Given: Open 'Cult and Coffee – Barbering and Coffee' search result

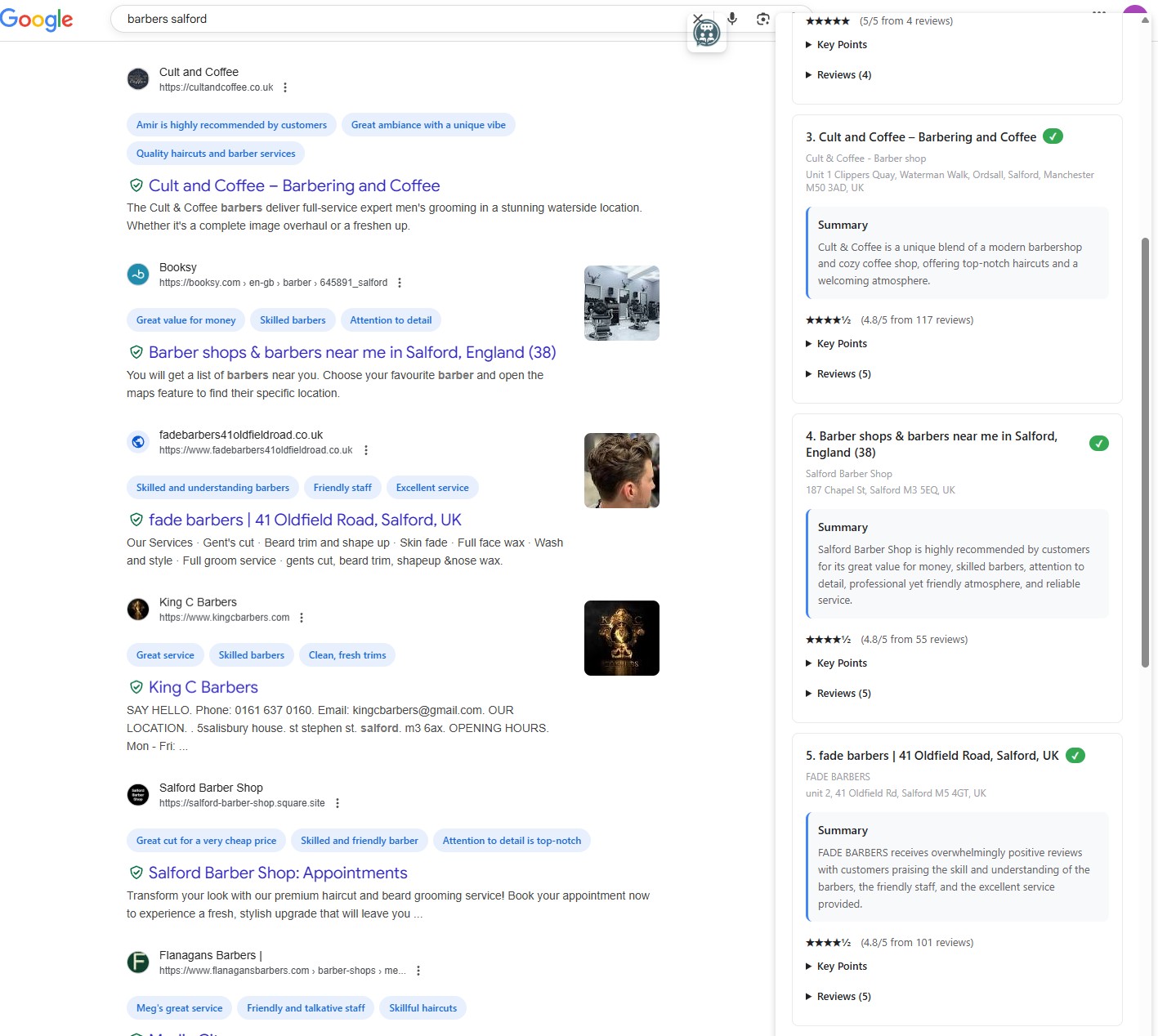Looking at the screenshot, I should click(x=294, y=185).
